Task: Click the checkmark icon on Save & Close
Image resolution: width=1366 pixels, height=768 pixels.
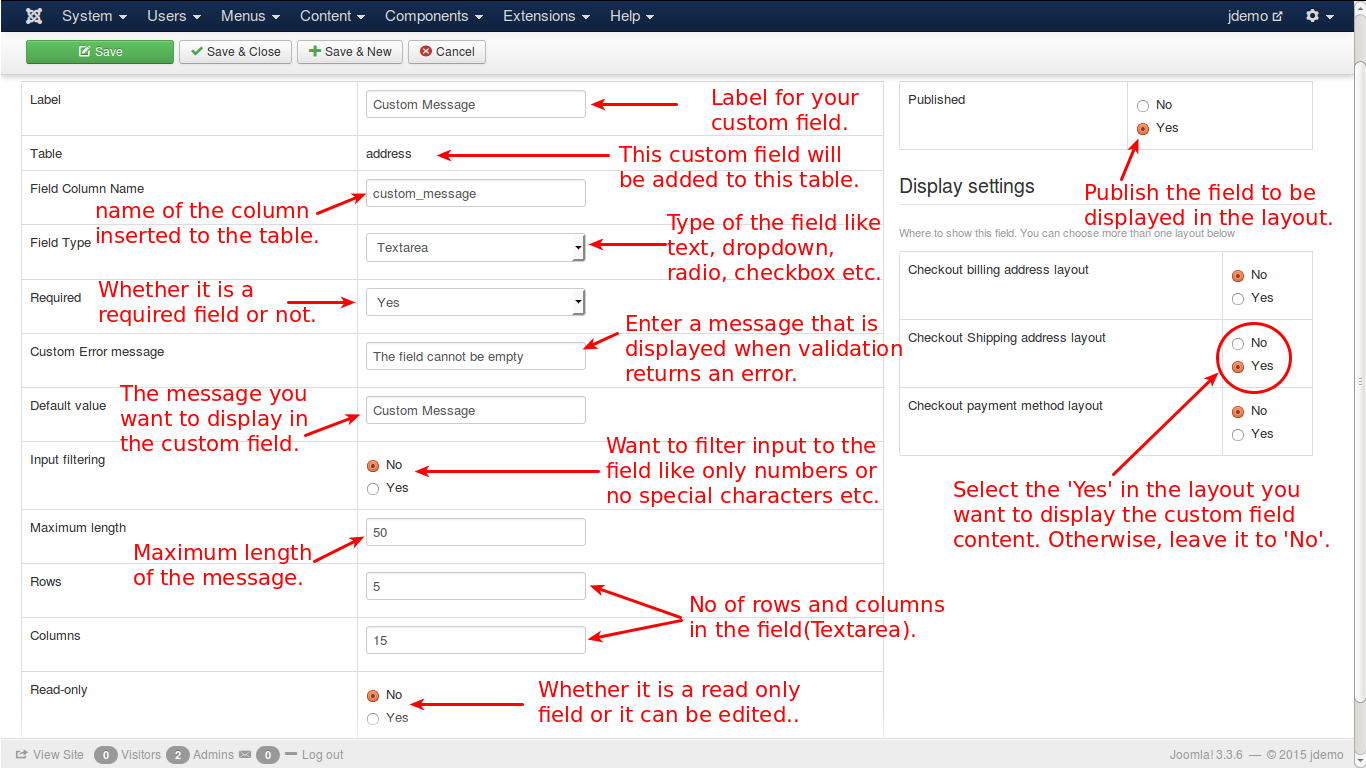Action: (x=198, y=51)
